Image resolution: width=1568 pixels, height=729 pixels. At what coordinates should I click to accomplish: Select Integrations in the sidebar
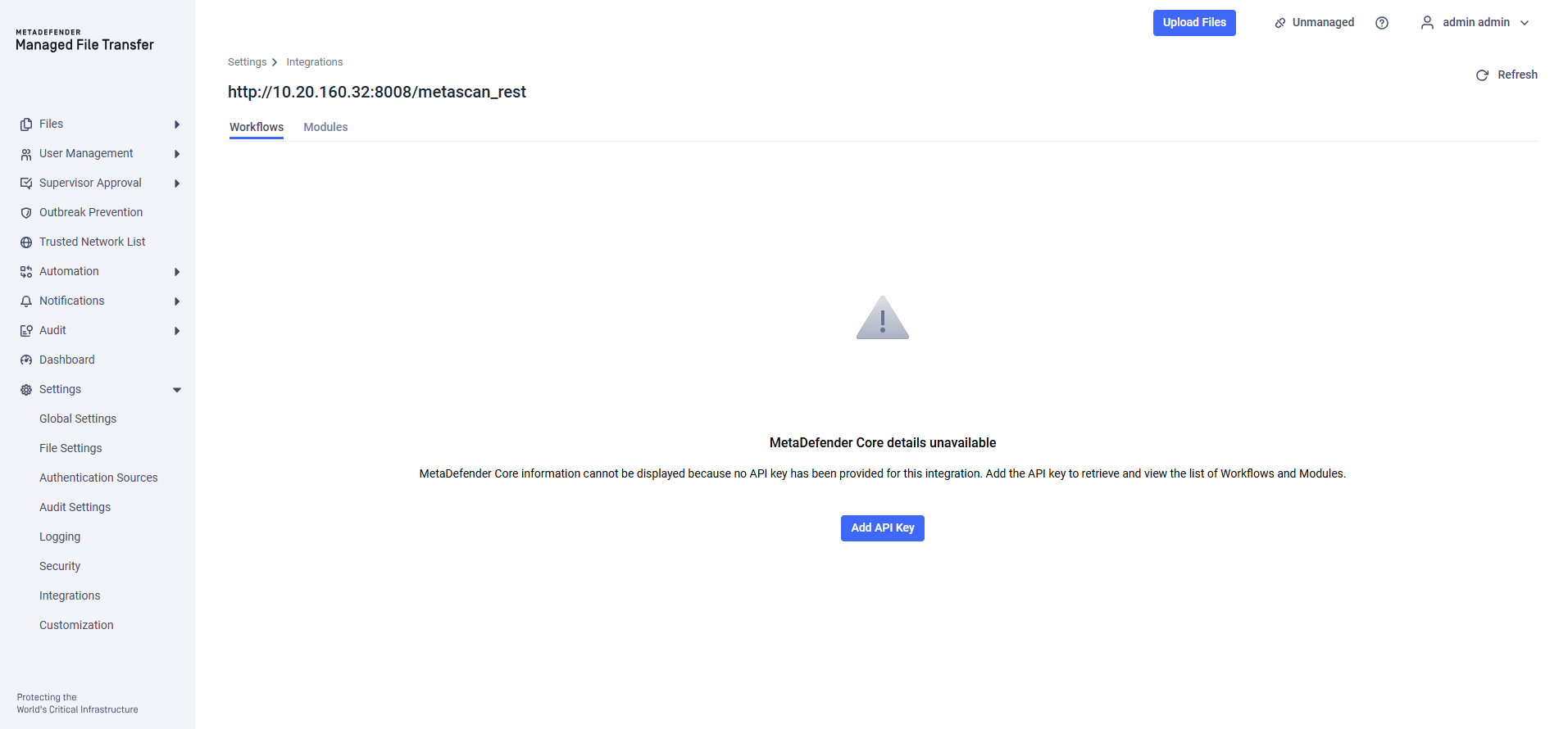pos(70,595)
